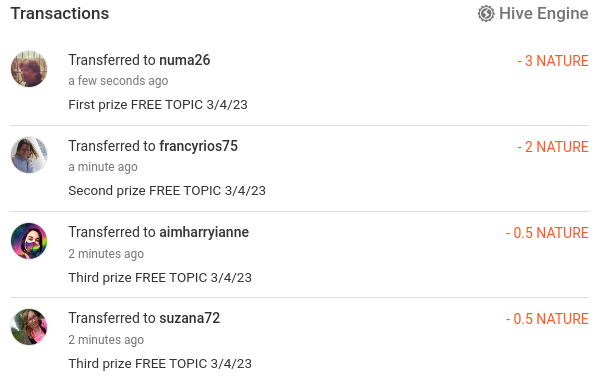The width and height of the screenshot is (606, 379).
Task: Open numa26's avatar picture
Action: pyautogui.click(x=29, y=69)
